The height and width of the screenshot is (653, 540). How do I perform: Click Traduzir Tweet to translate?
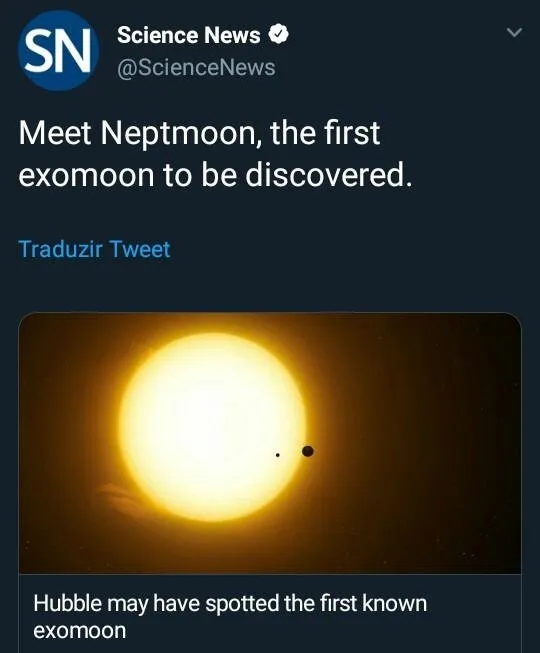(x=94, y=249)
